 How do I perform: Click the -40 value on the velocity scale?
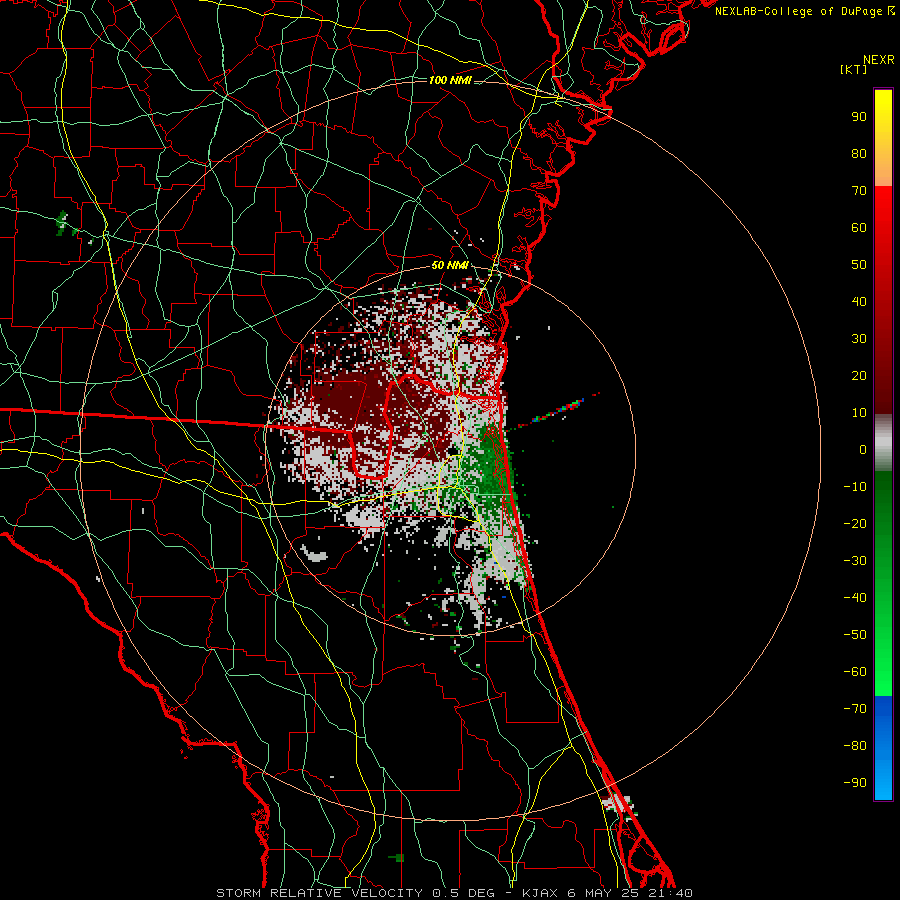pyautogui.click(x=855, y=598)
